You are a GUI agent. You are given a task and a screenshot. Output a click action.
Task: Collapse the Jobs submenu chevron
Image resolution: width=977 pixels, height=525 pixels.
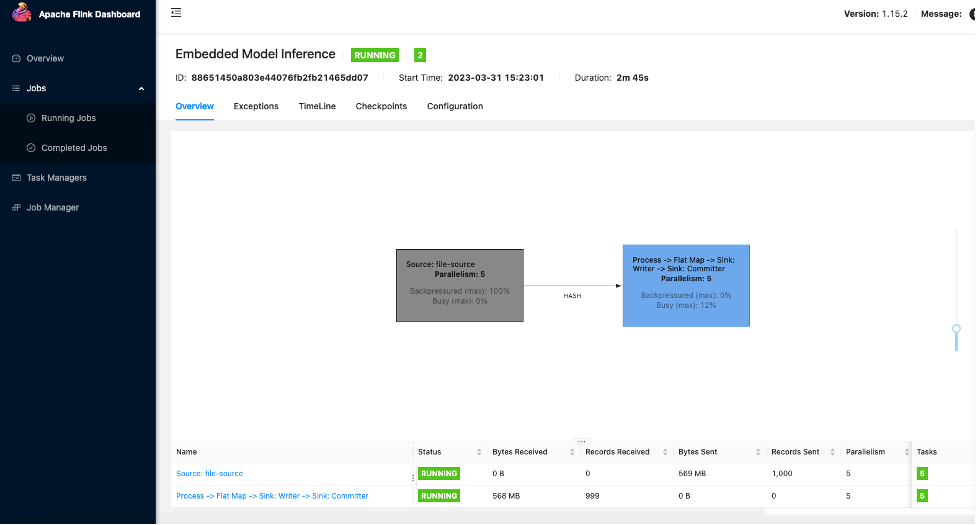point(141,88)
